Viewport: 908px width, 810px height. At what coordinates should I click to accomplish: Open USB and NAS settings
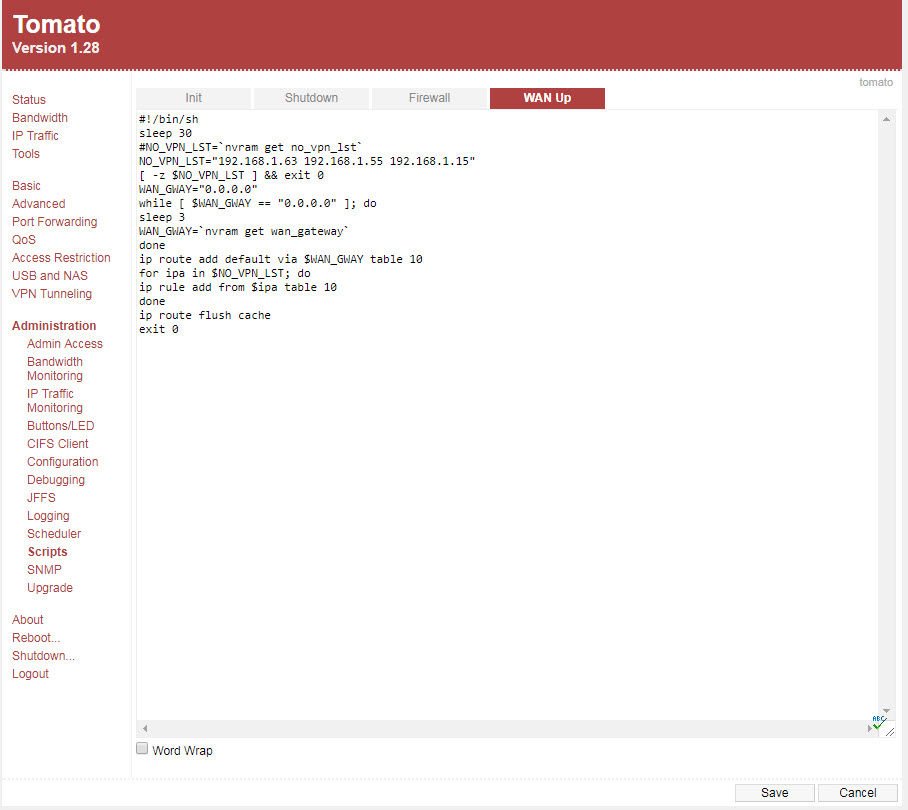[x=50, y=276]
